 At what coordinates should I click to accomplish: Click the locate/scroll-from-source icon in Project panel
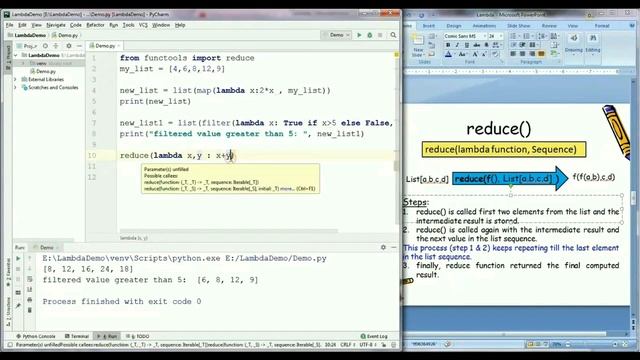click(x=45, y=46)
